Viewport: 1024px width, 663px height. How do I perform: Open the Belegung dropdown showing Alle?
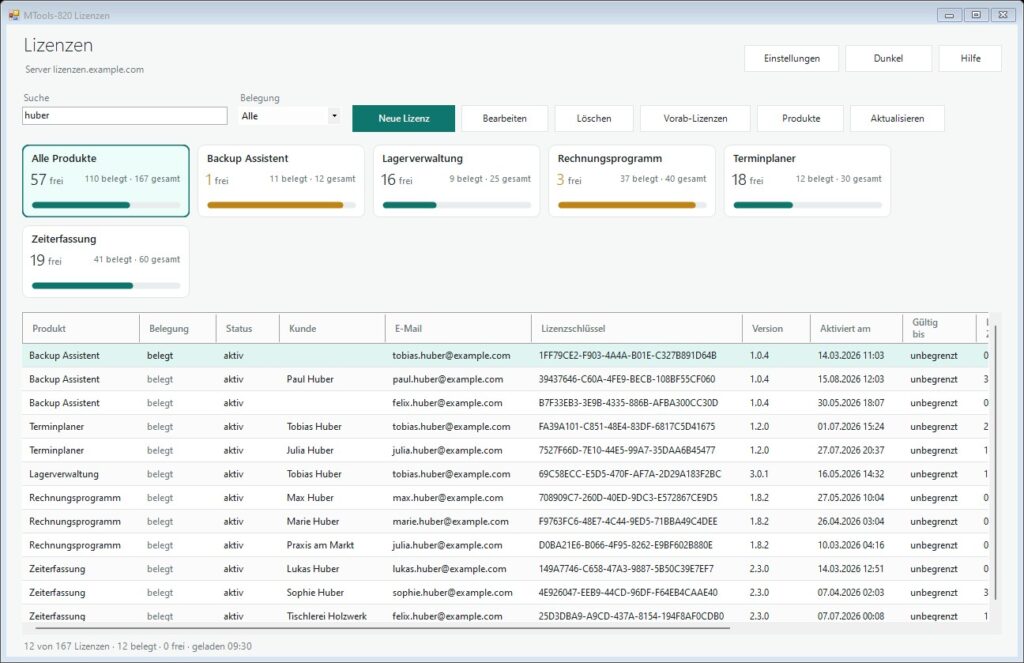tap(290, 116)
